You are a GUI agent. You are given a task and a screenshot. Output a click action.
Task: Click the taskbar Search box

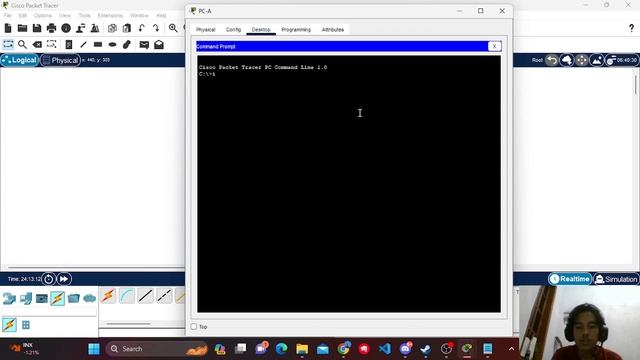pos(157,349)
